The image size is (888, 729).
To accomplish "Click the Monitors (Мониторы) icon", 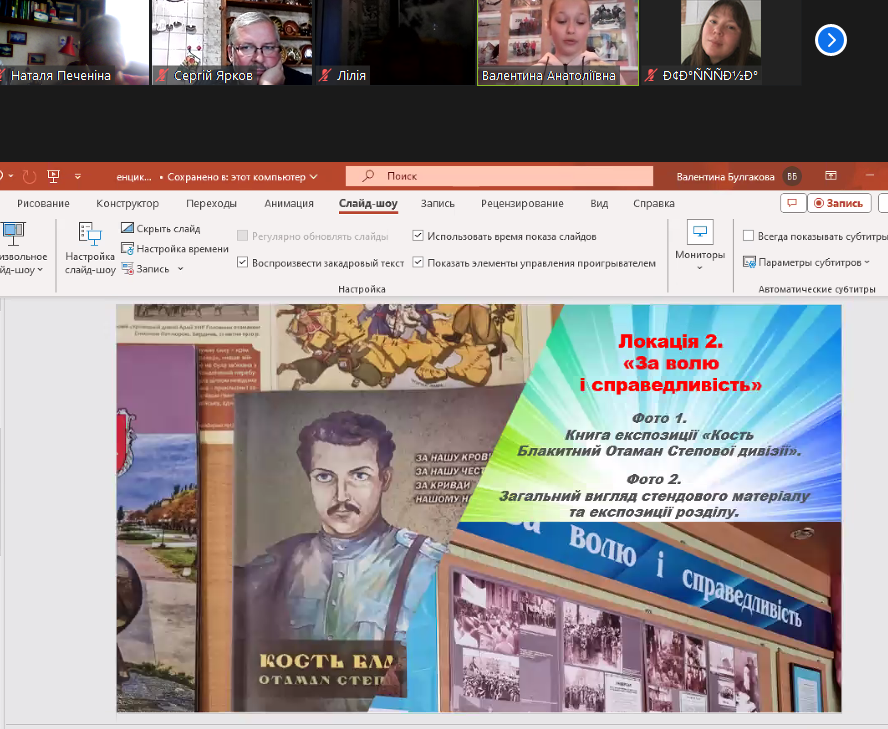I will 699,233.
